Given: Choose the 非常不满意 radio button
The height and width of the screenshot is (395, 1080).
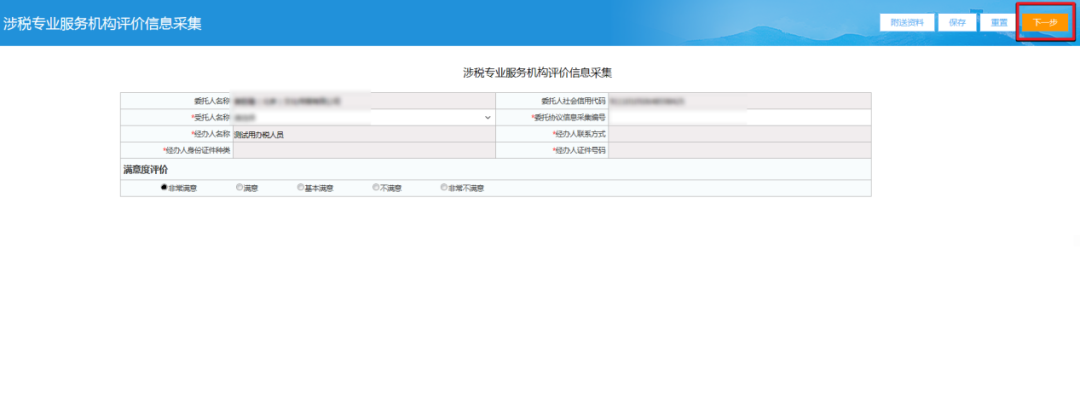Looking at the screenshot, I should click(444, 187).
